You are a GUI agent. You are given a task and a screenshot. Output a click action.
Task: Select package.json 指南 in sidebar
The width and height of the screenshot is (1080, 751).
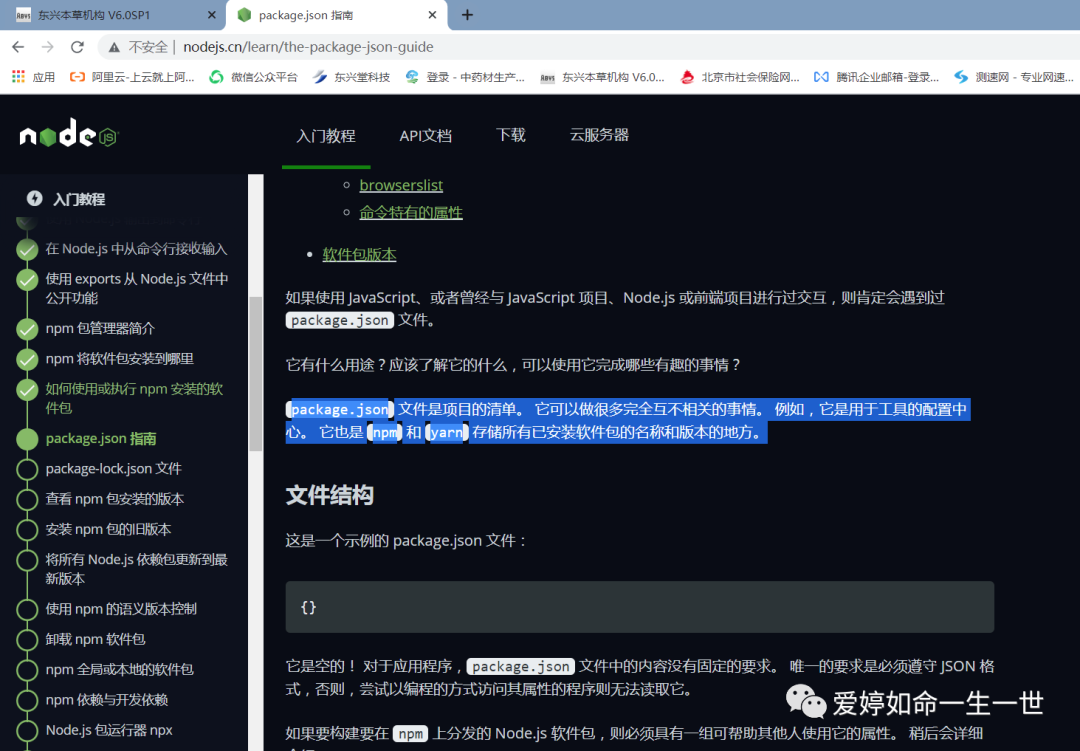[x=101, y=439]
